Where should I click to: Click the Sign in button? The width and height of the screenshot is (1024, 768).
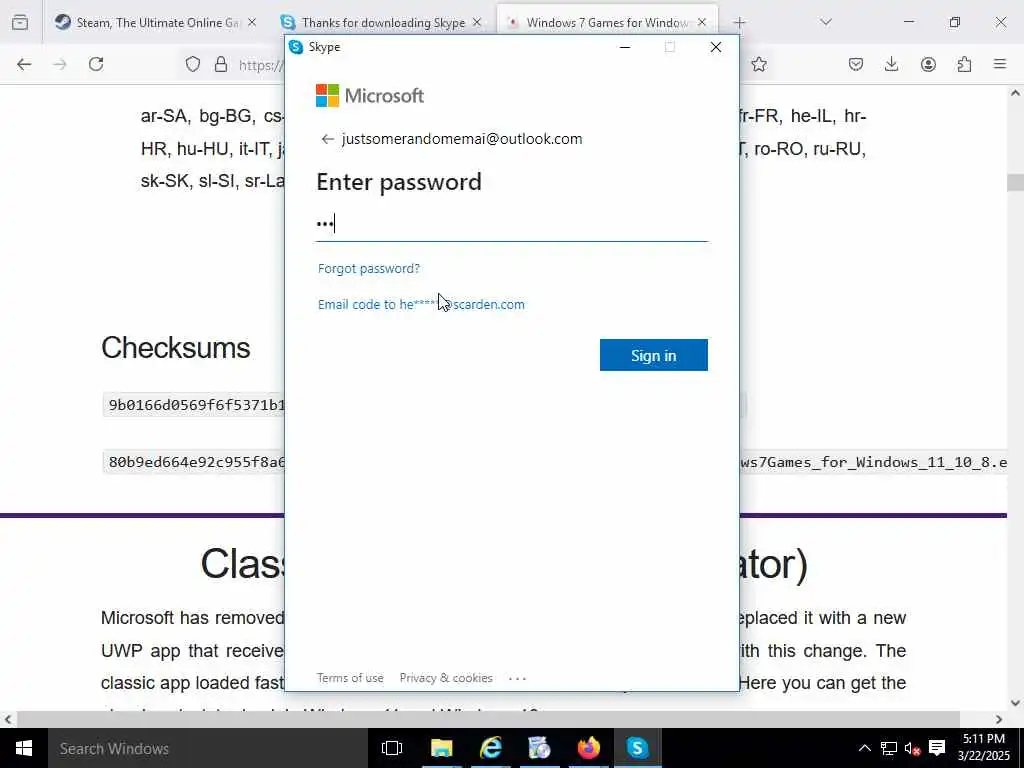pos(653,355)
